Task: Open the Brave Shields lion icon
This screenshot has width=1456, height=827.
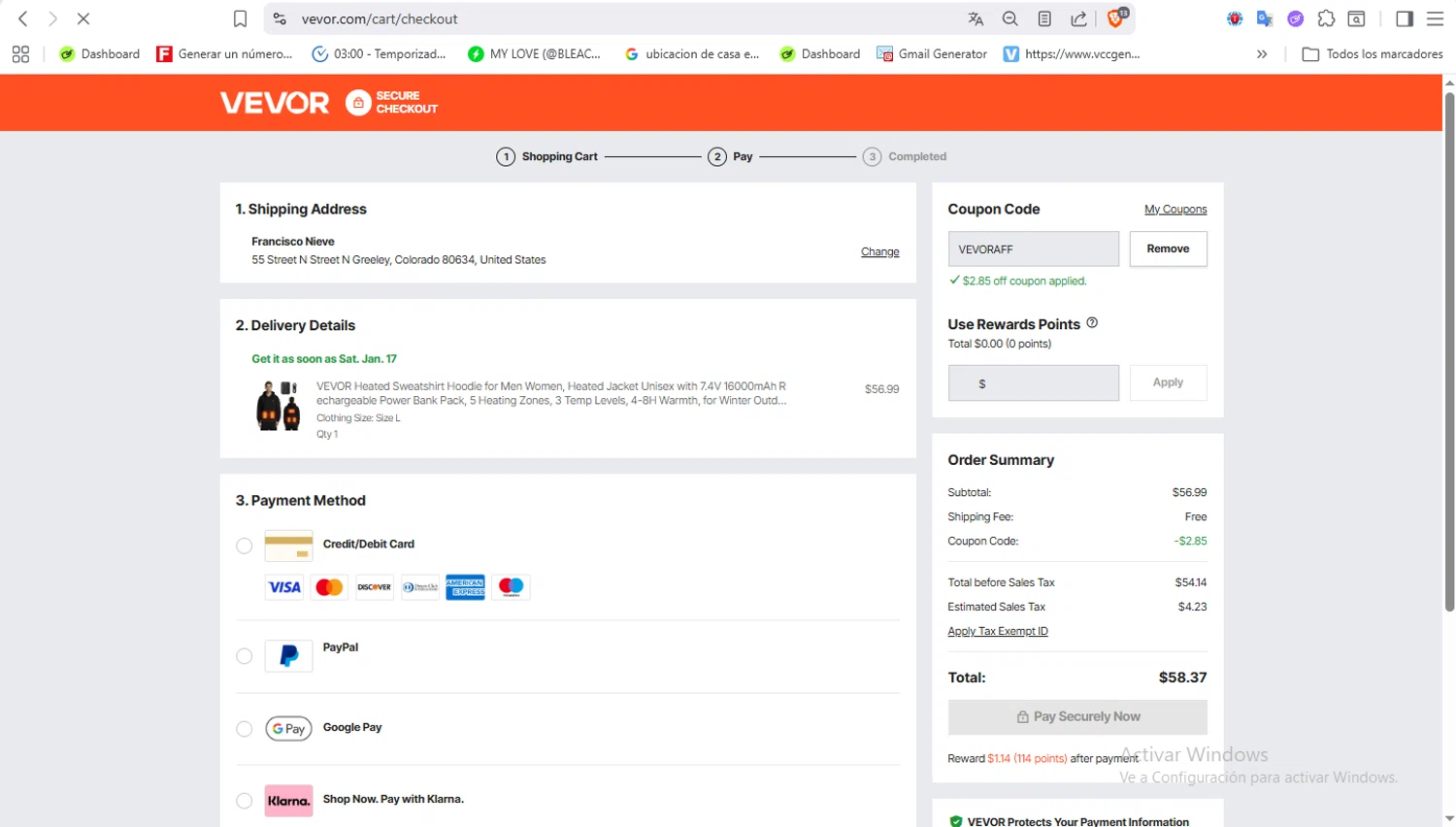Action: click(x=1116, y=18)
